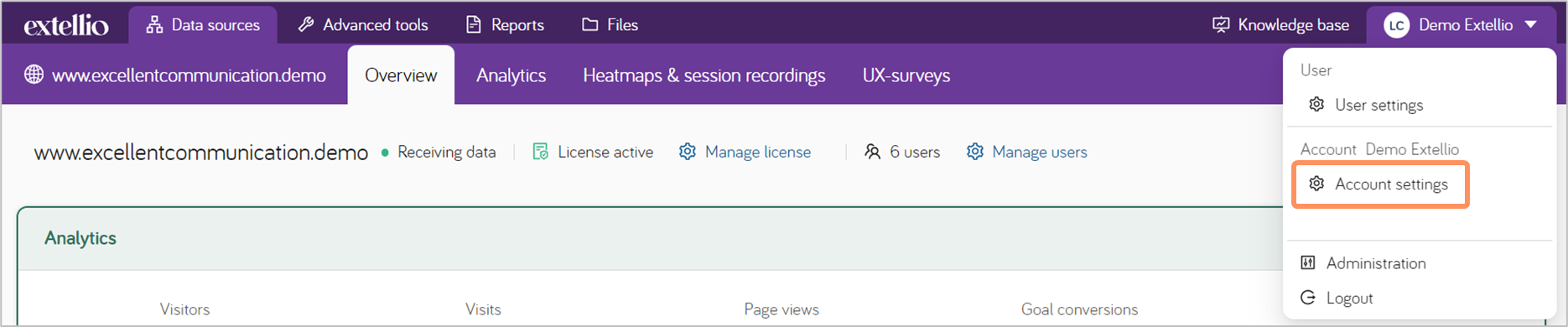This screenshot has width=1568, height=327.
Task: Click the Manage users link
Action: point(1040,152)
